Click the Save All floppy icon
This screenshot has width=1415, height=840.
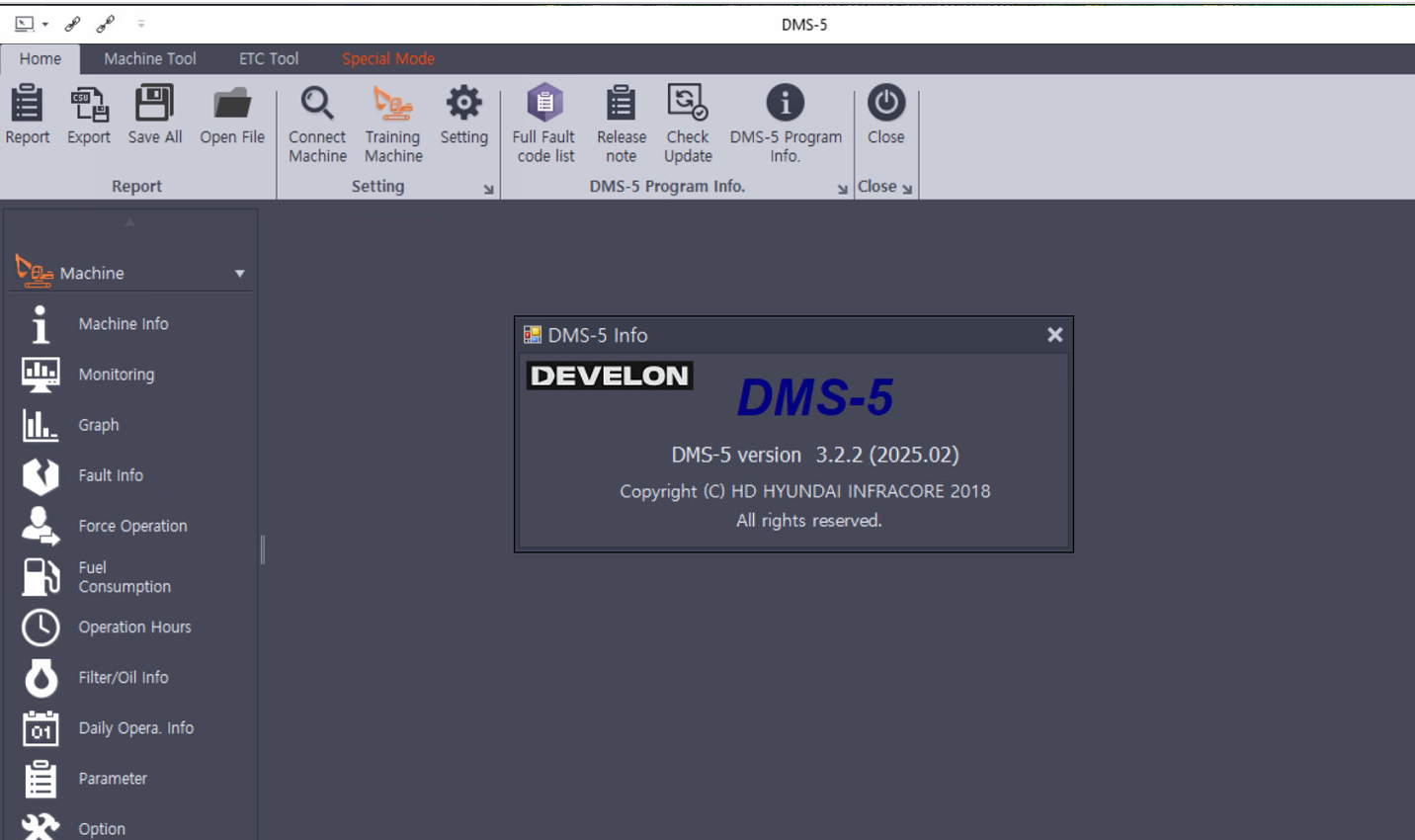click(x=154, y=104)
